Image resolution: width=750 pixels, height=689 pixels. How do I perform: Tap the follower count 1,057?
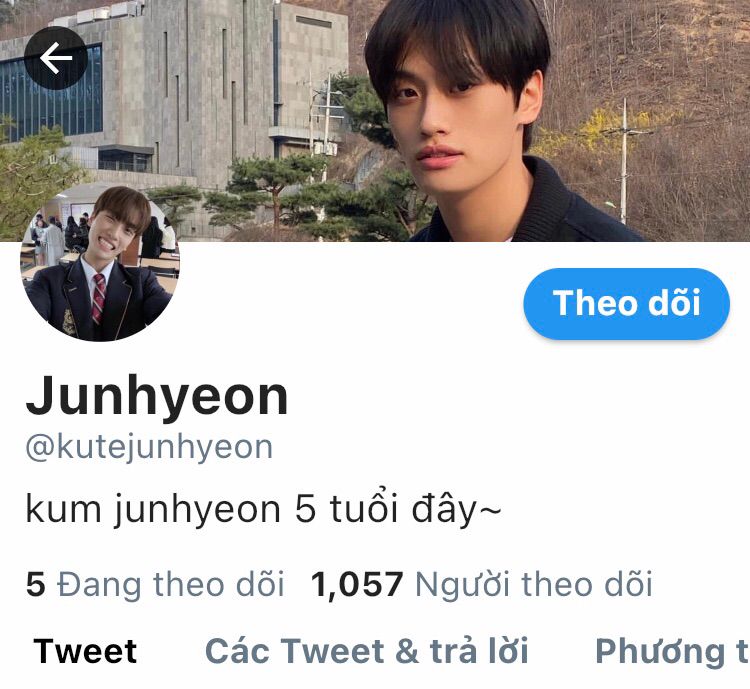click(x=357, y=586)
